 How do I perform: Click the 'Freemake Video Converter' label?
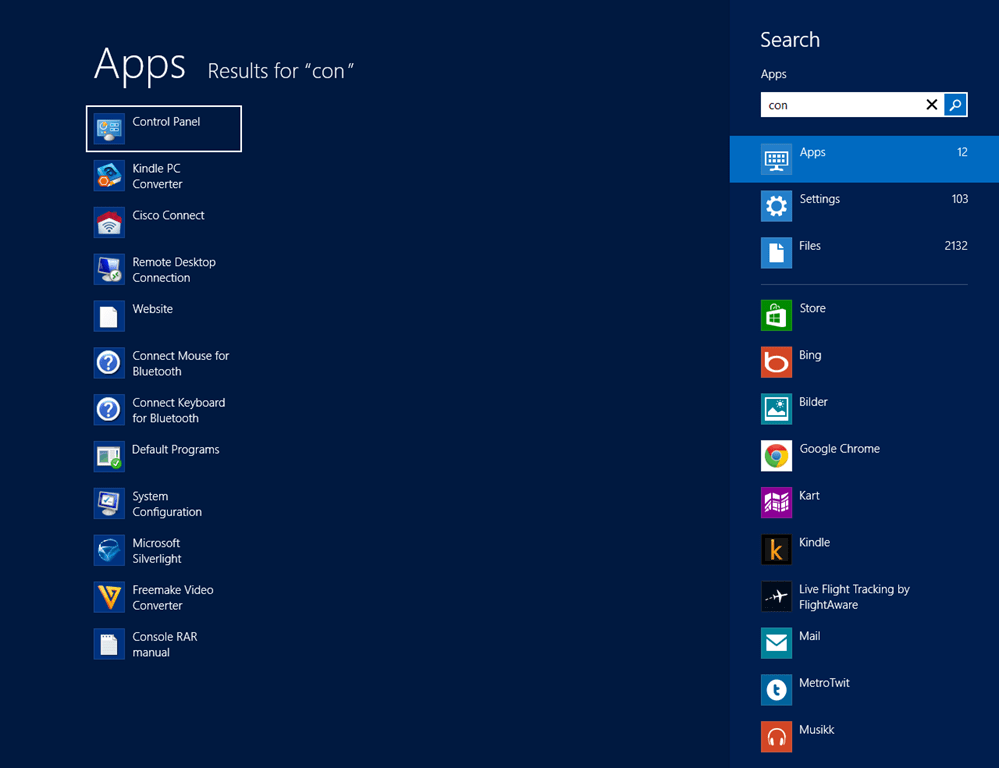(173, 598)
